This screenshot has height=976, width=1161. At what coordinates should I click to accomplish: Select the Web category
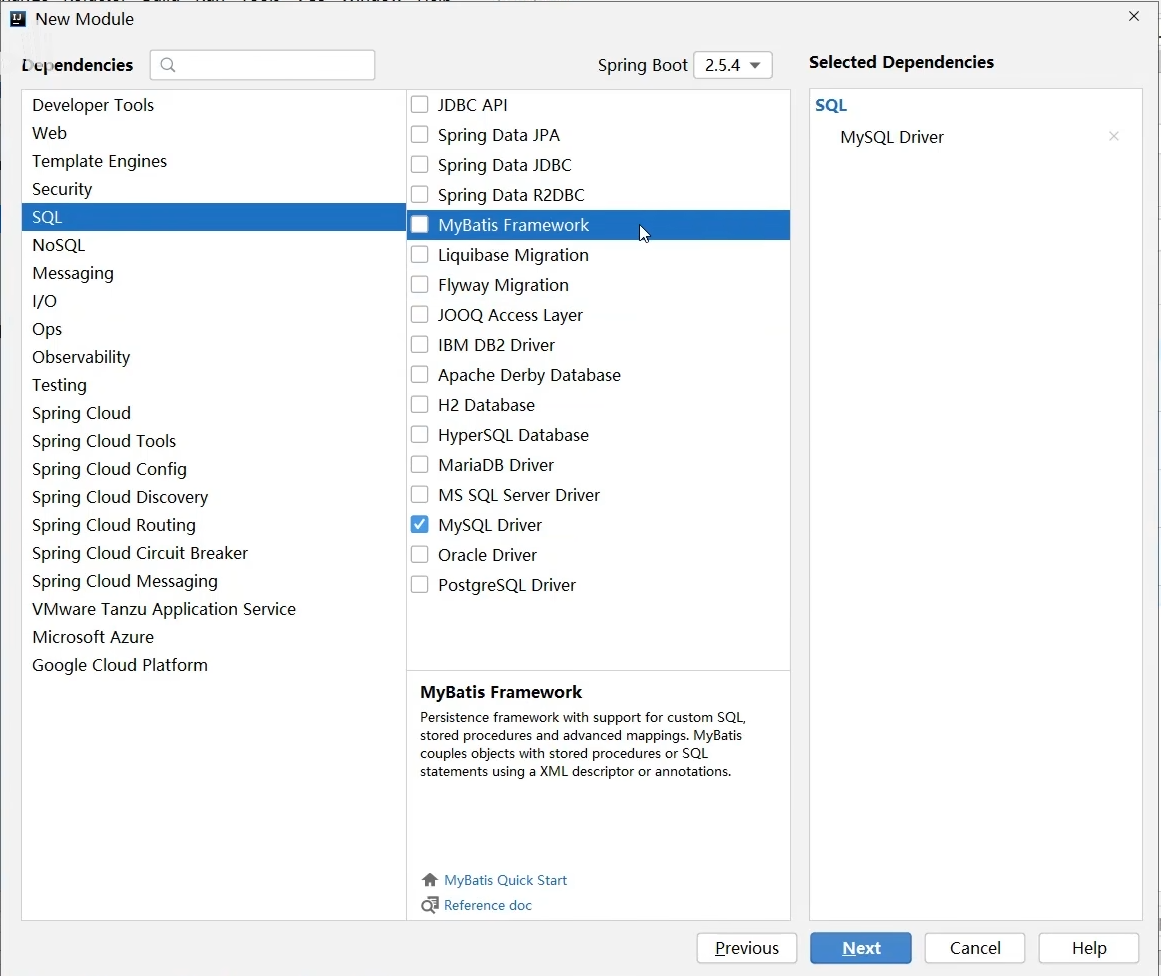(x=213, y=133)
